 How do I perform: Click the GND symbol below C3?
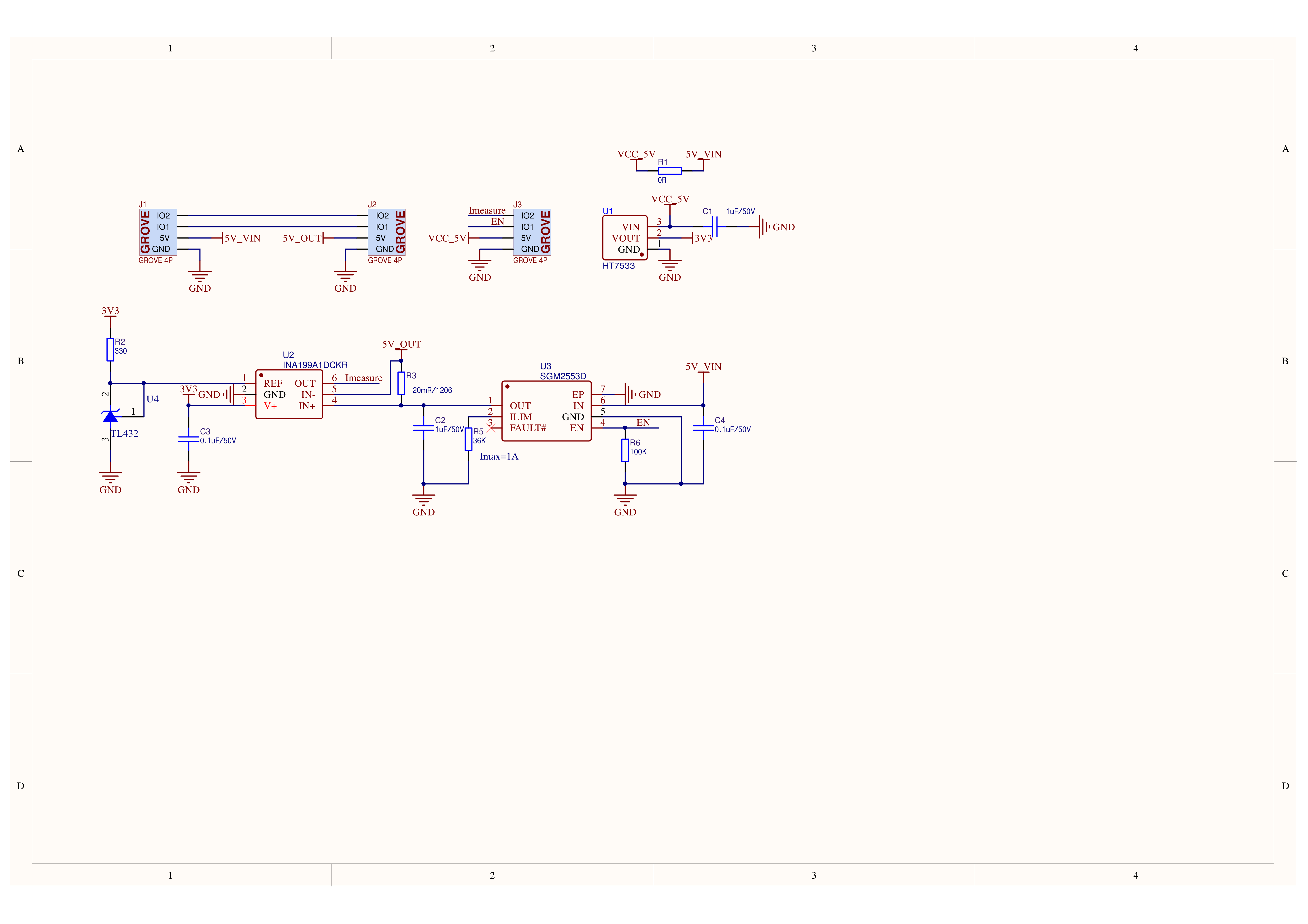coord(189,478)
